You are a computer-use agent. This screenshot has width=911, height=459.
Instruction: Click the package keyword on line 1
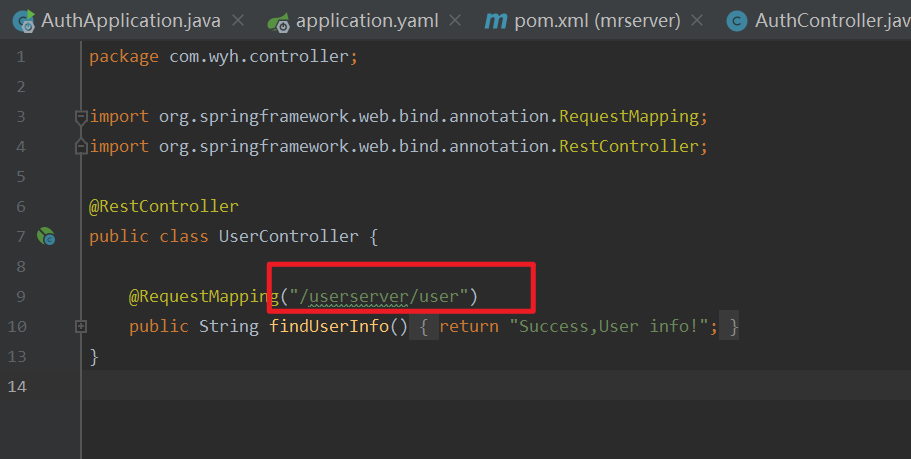tap(124, 57)
